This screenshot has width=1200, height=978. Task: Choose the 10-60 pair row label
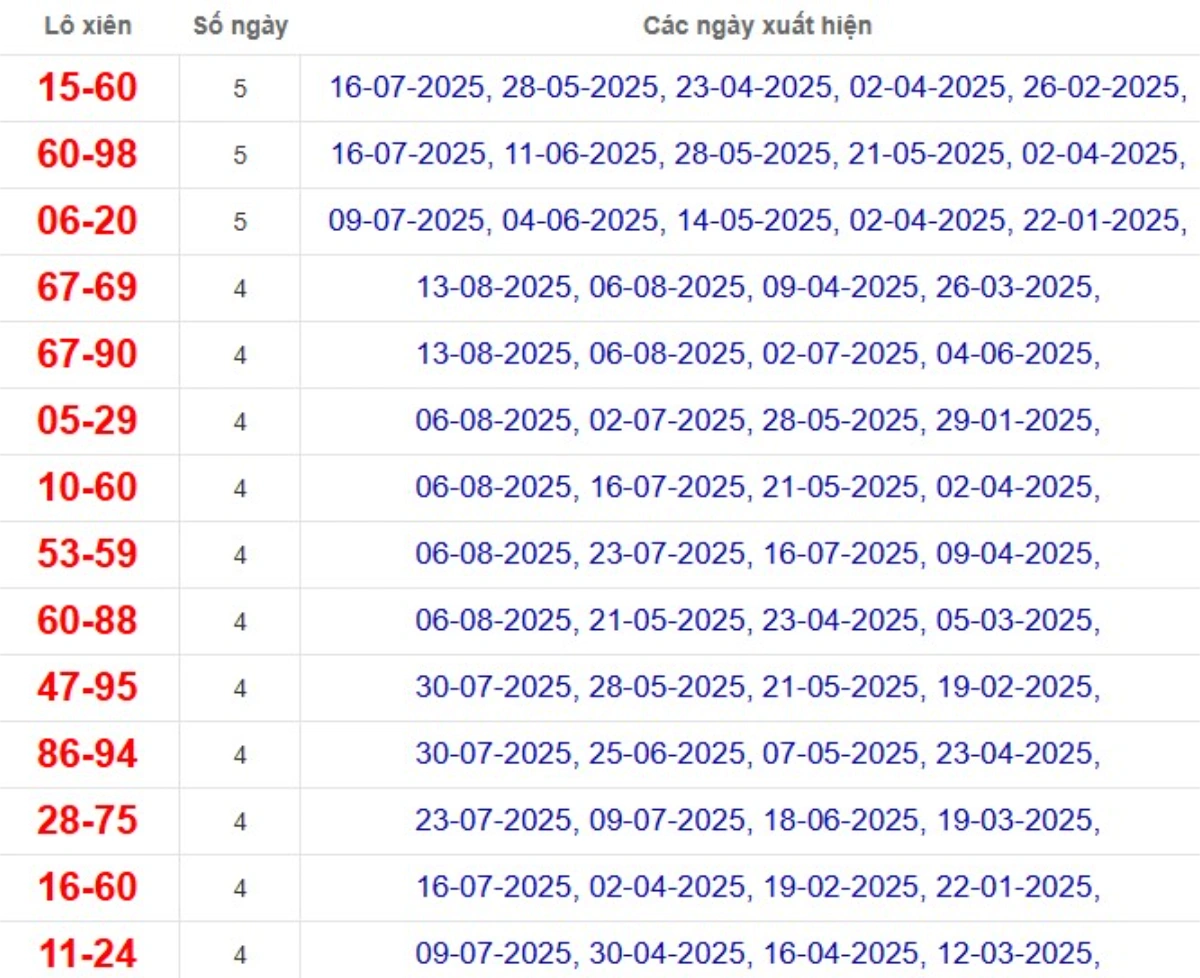point(88,488)
